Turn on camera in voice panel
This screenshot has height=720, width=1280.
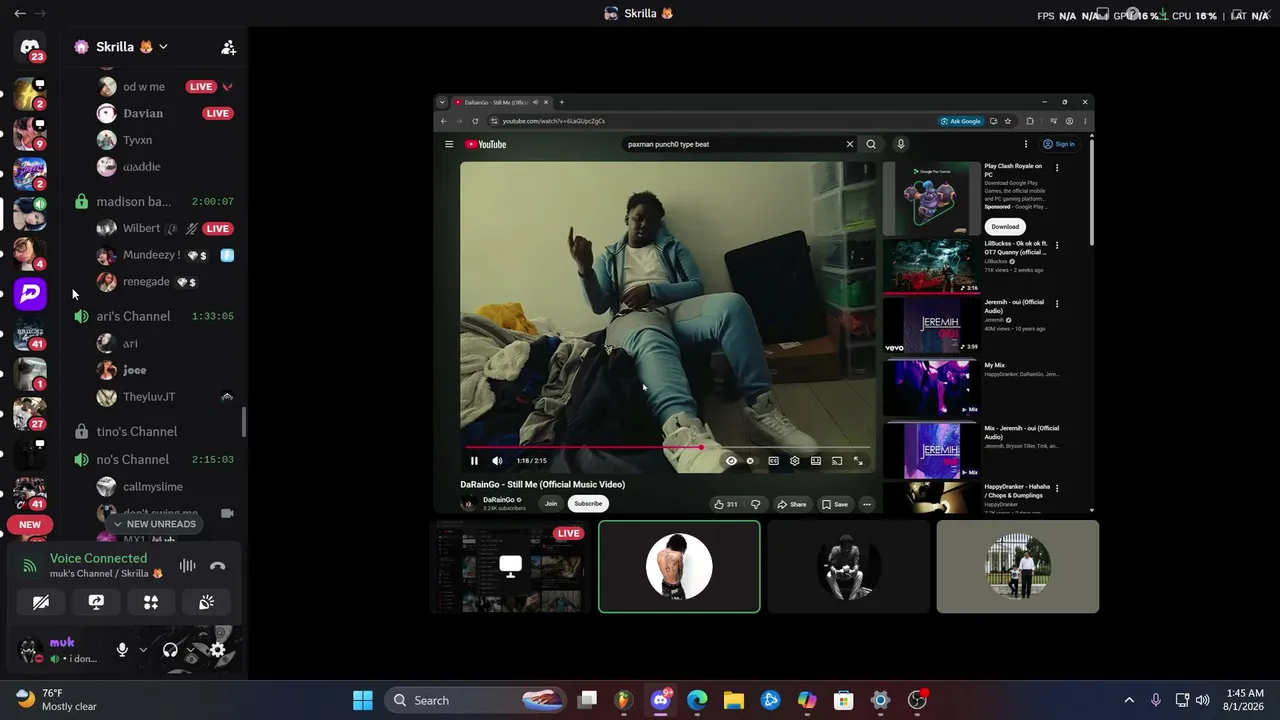(x=41, y=602)
